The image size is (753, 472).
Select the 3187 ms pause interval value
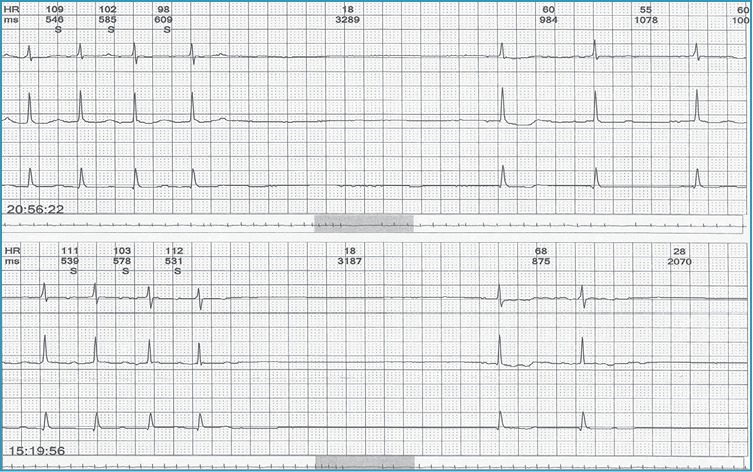(x=350, y=262)
